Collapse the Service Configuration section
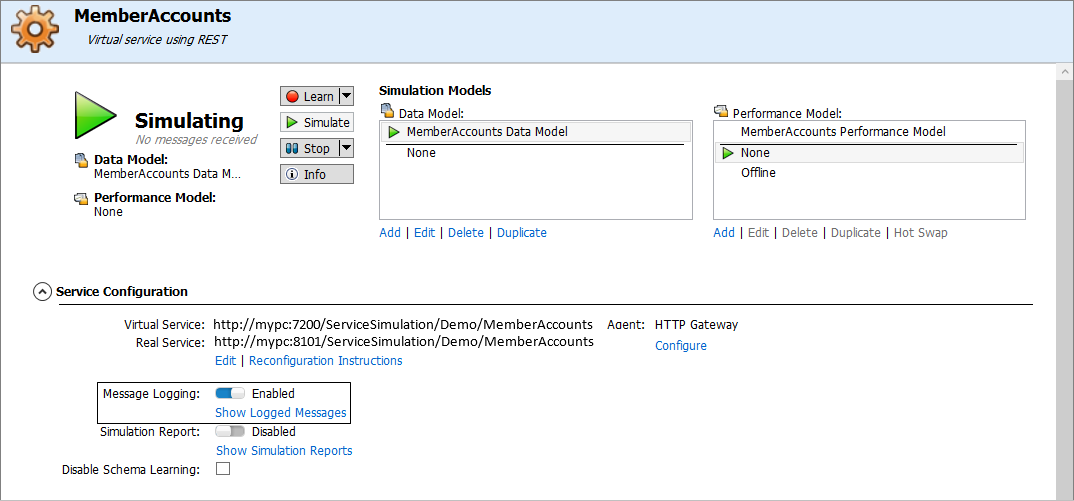 tap(42, 292)
